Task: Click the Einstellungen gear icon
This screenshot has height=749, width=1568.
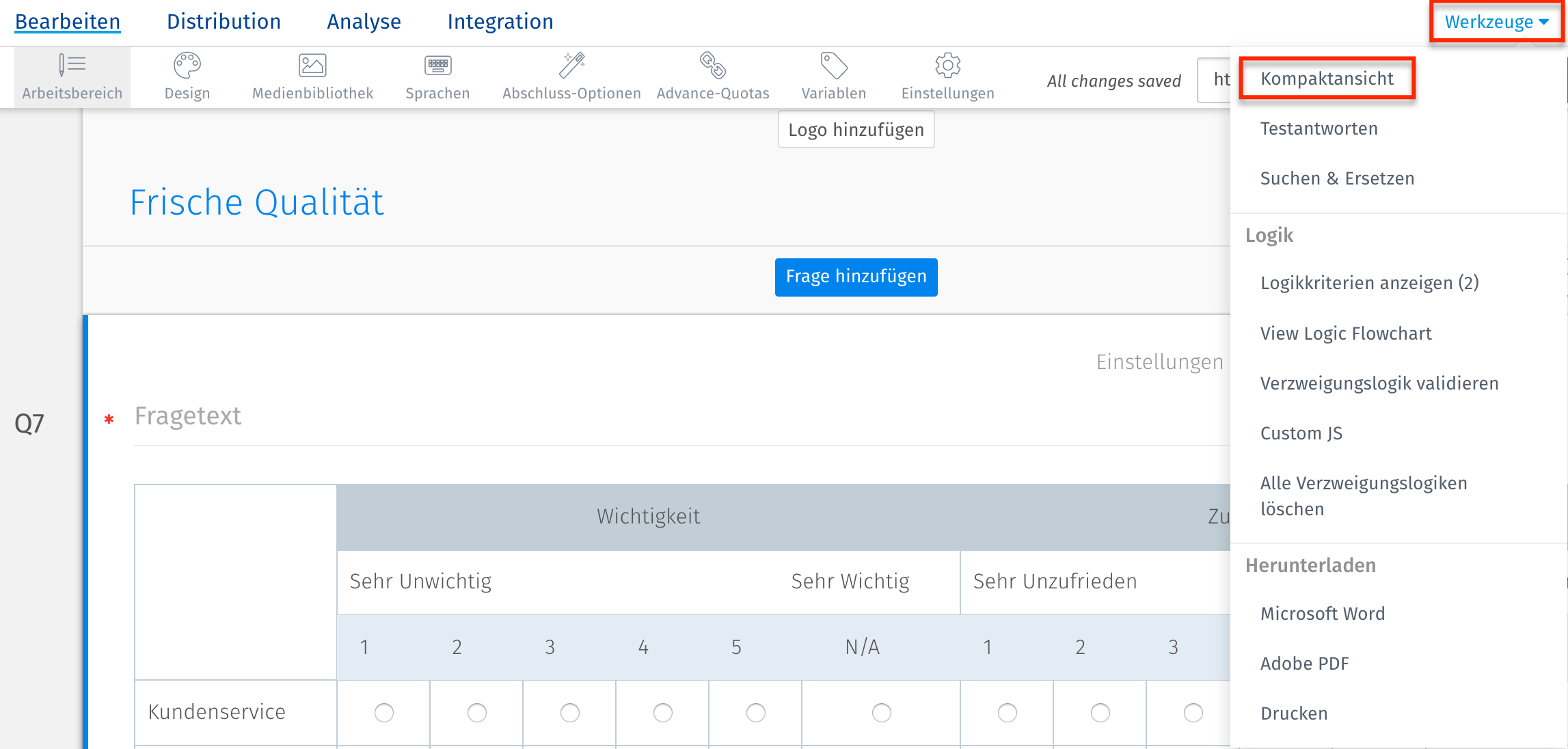Action: pyautogui.click(x=947, y=66)
